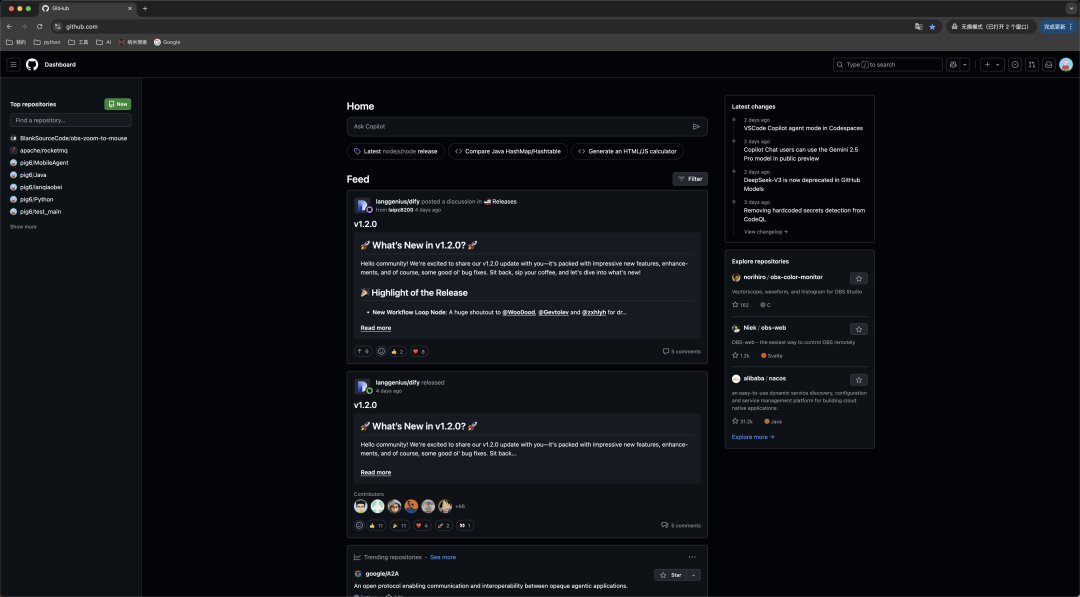Click Explore more repositories link
Viewport: 1080px width, 597px height.
(x=753, y=437)
